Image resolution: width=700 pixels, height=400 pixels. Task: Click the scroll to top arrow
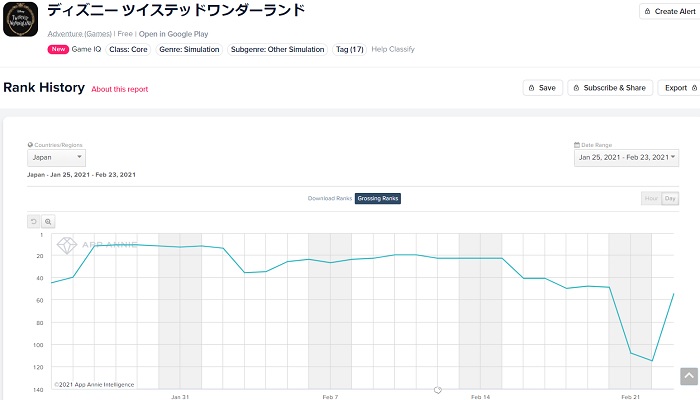689,376
